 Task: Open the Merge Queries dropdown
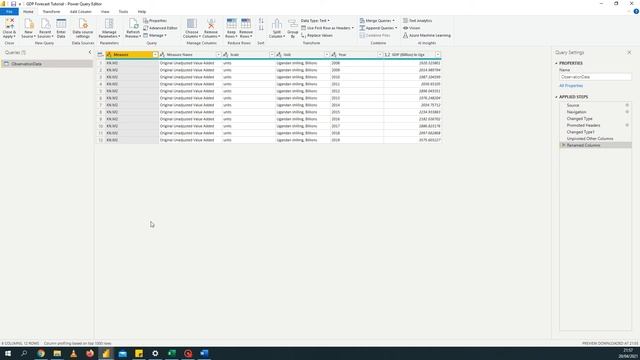pyautogui.click(x=377, y=20)
